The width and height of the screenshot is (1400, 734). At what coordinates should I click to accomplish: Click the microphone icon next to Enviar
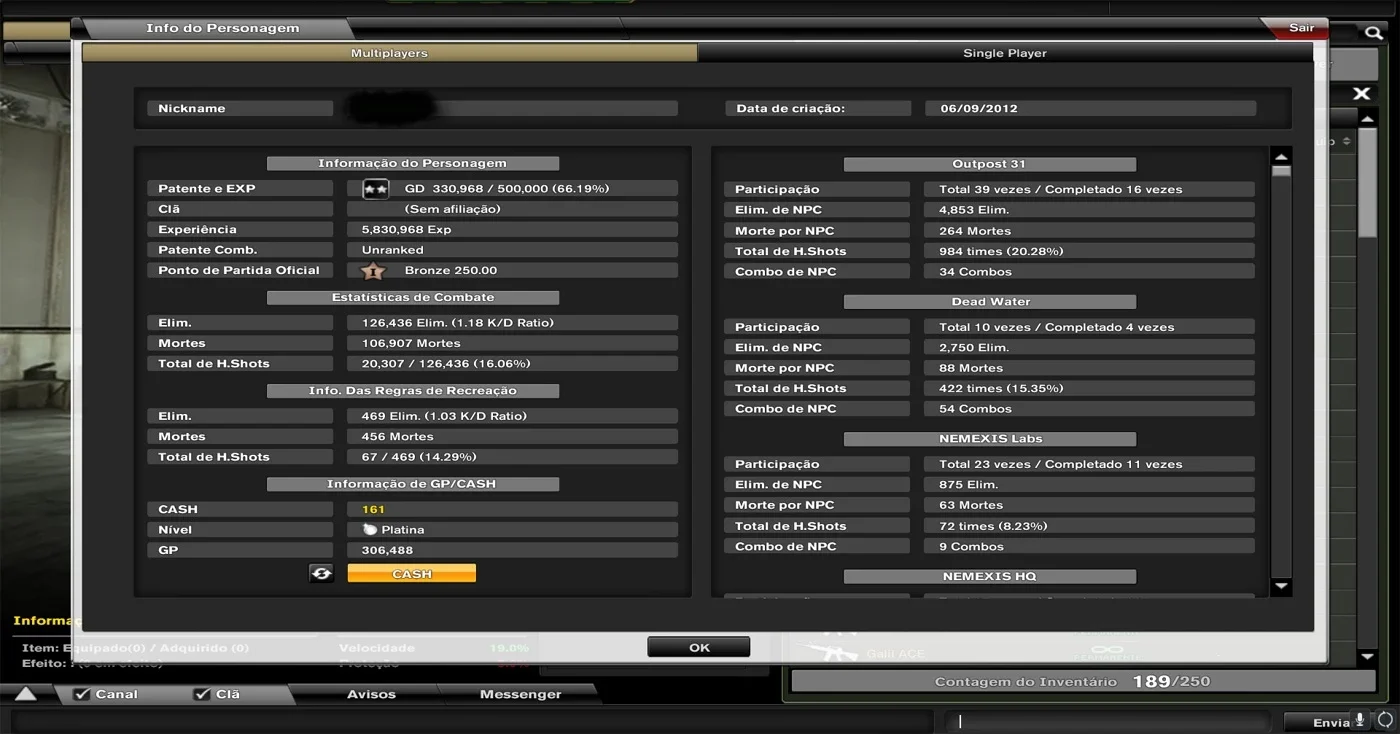[x=1359, y=721]
